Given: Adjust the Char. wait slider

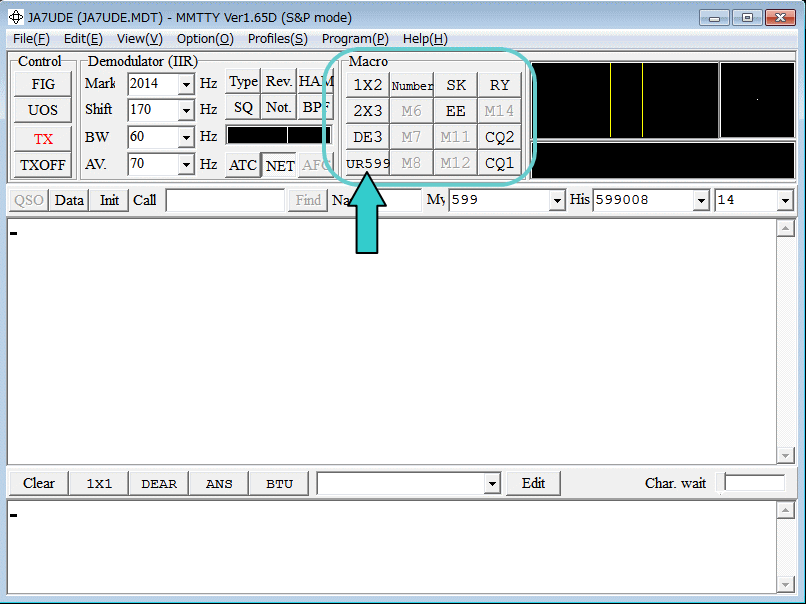Looking at the screenshot, I should [x=751, y=483].
